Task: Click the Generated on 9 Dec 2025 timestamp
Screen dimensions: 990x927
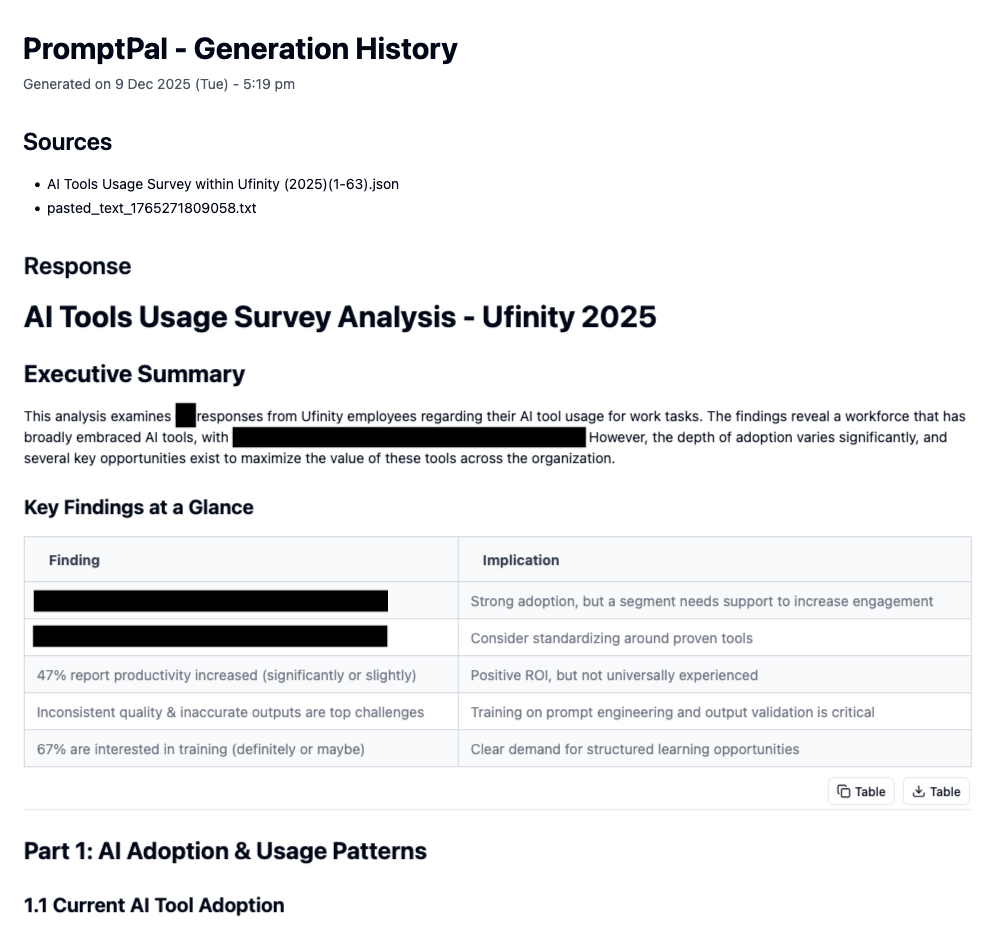Action: pyautogui.click(x=159, y=84)
